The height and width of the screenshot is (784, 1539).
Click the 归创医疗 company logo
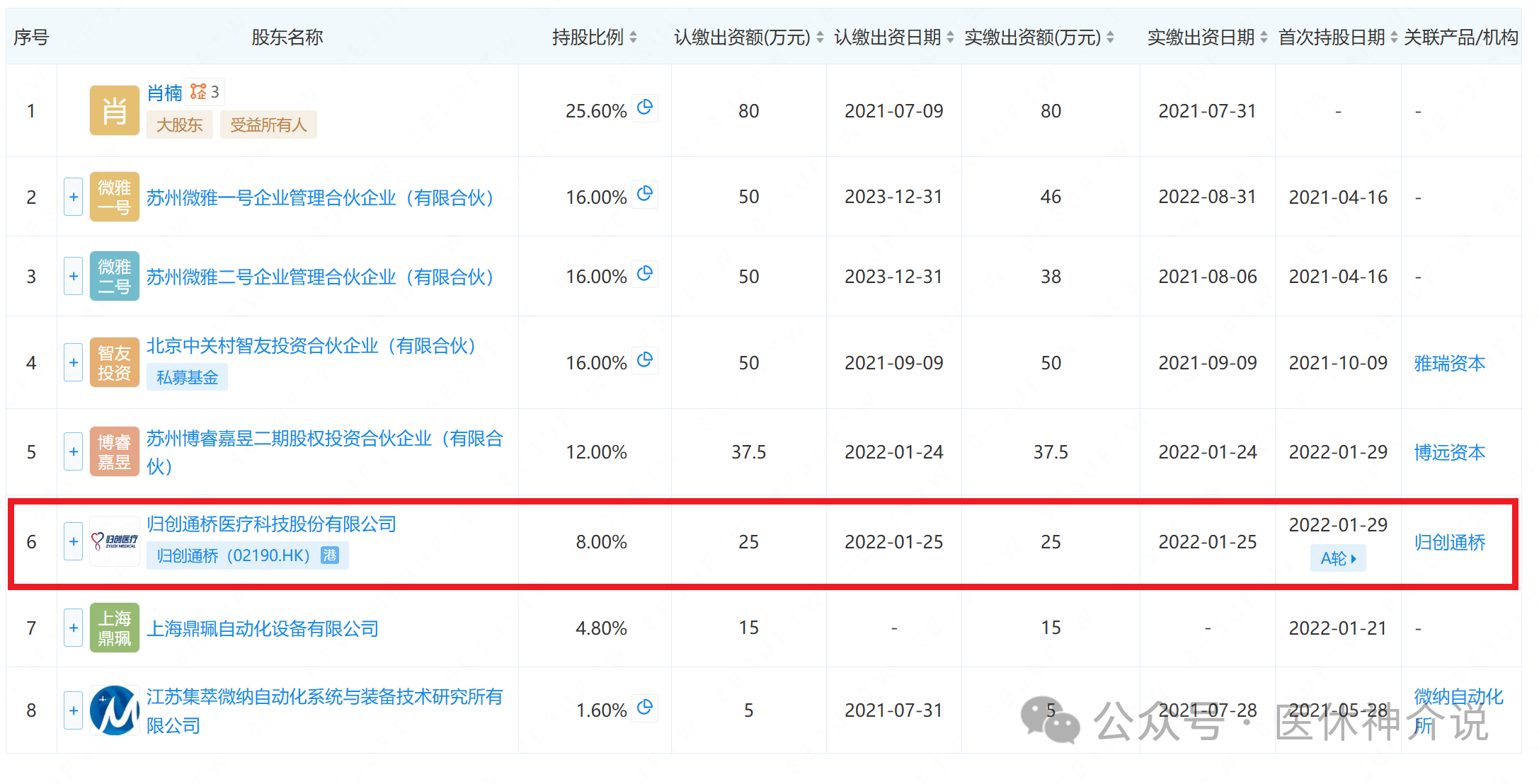pos(114,541)
